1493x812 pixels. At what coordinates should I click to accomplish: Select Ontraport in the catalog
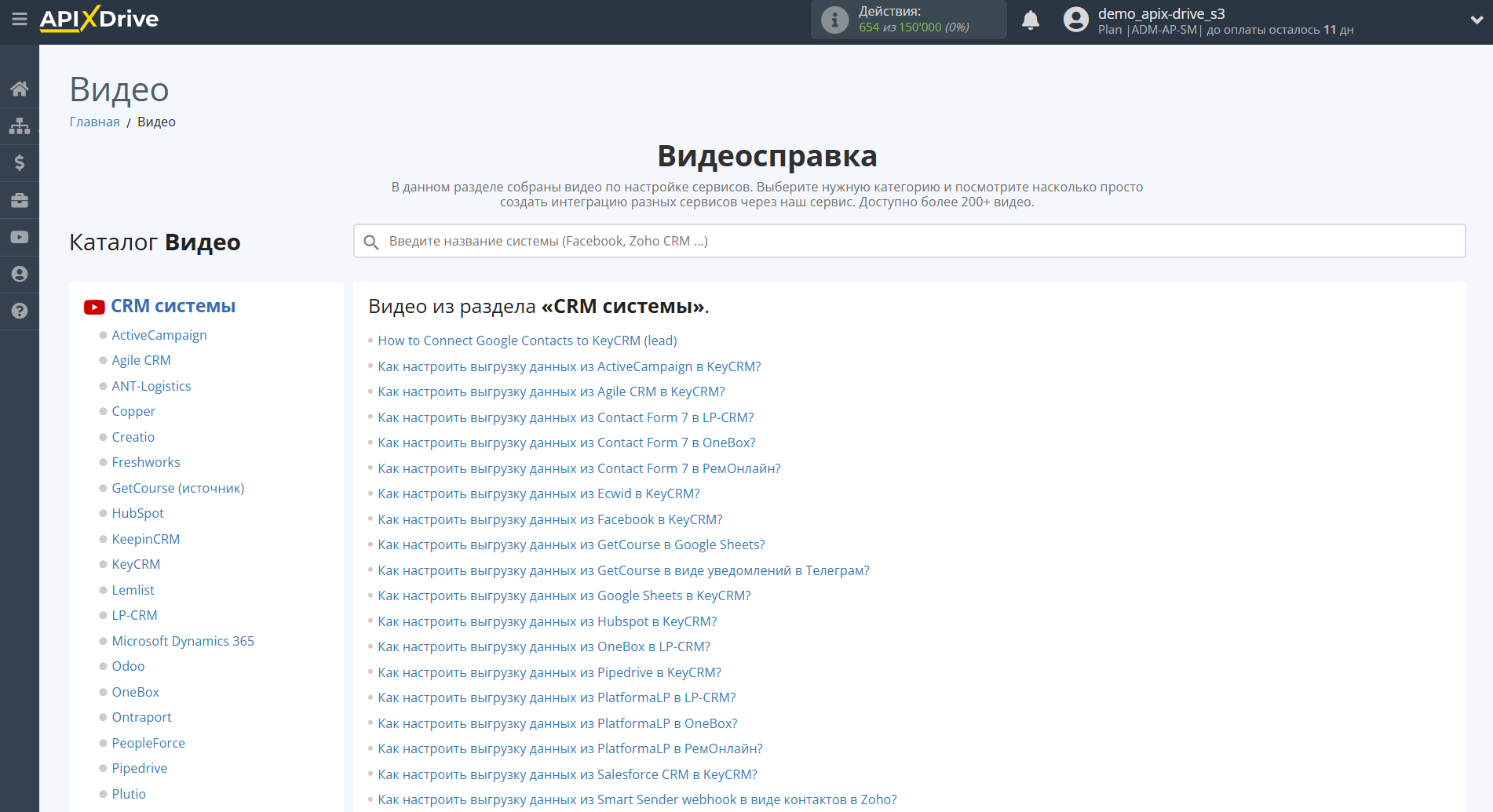point(141,717)
